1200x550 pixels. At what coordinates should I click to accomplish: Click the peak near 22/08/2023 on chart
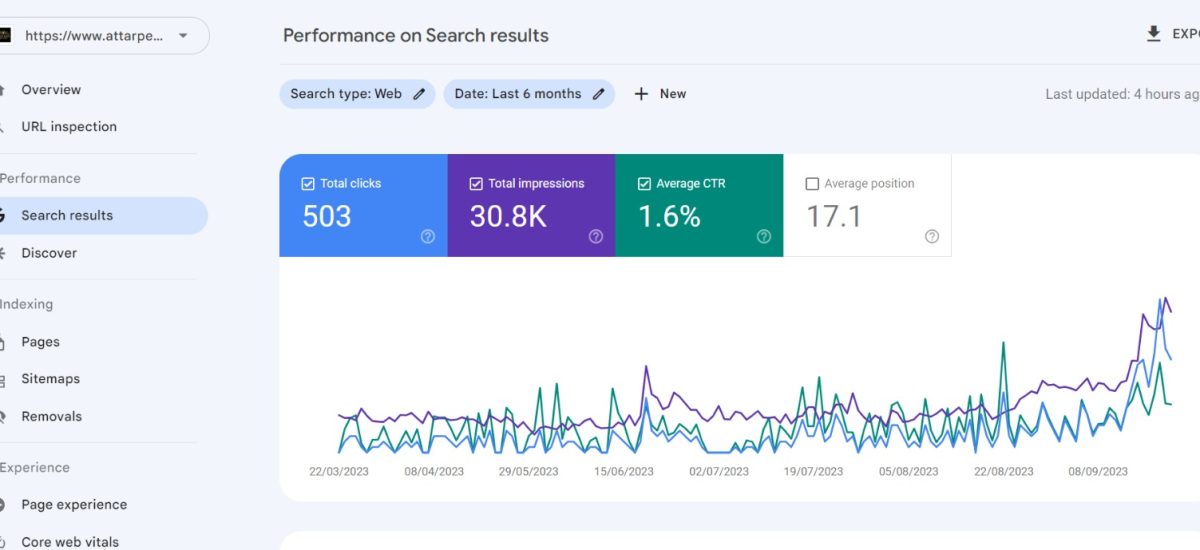1002,343
